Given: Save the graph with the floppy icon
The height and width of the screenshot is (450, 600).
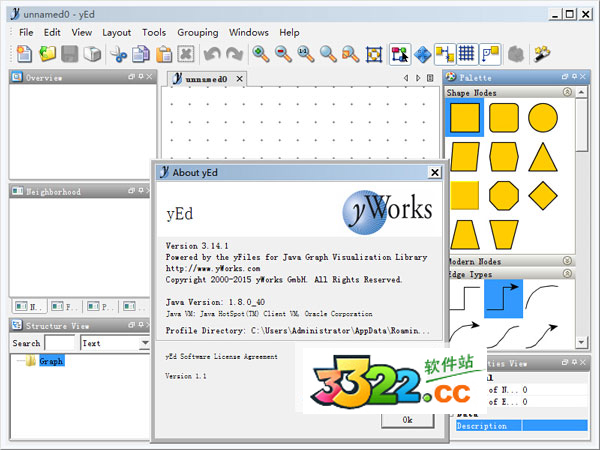Looking at the screenshot, I should (70, 54).
